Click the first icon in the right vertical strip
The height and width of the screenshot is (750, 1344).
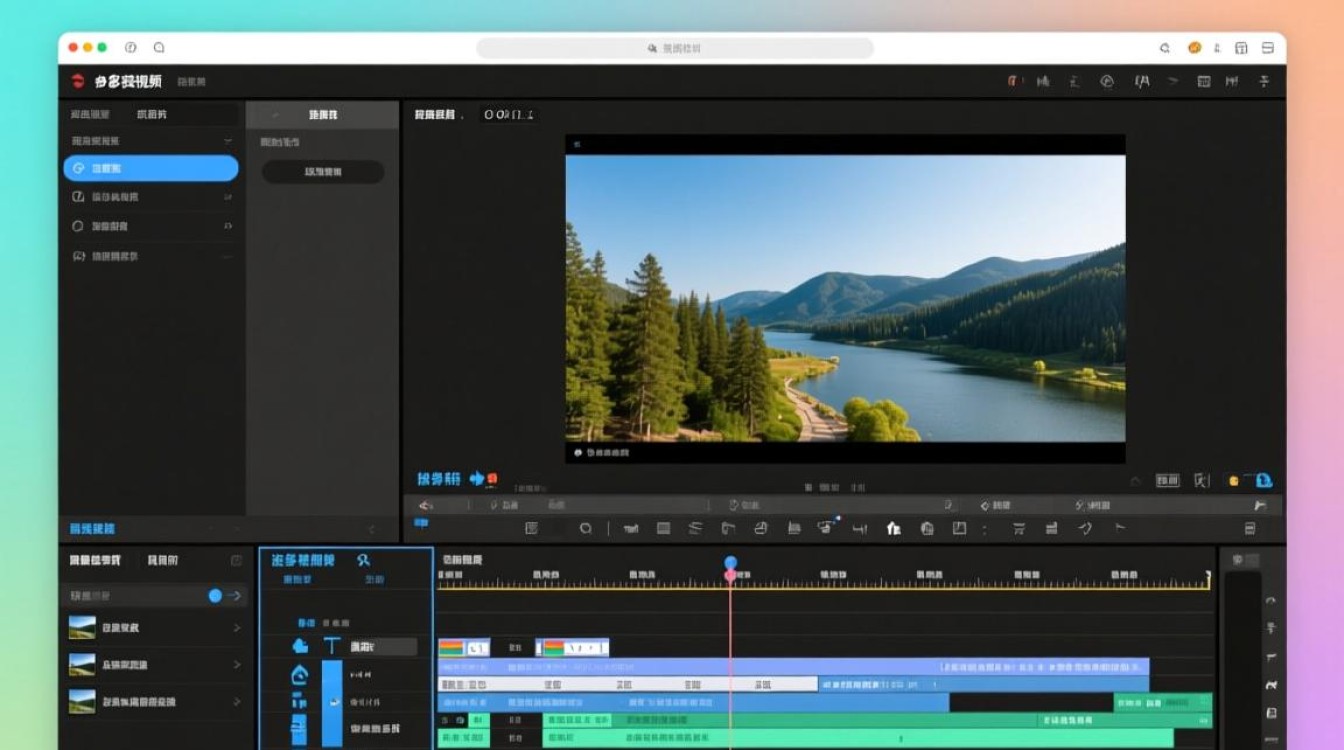[x=1270, y=601]
